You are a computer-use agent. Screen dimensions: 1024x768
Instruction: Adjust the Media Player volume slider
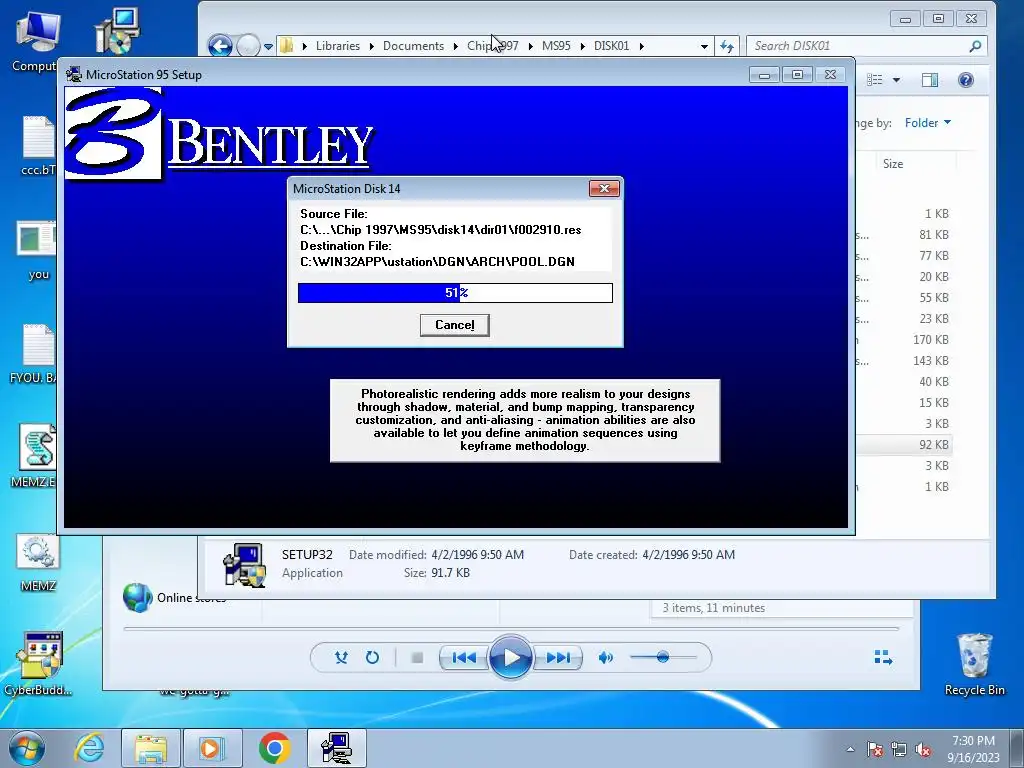click(x=663, y=657)
